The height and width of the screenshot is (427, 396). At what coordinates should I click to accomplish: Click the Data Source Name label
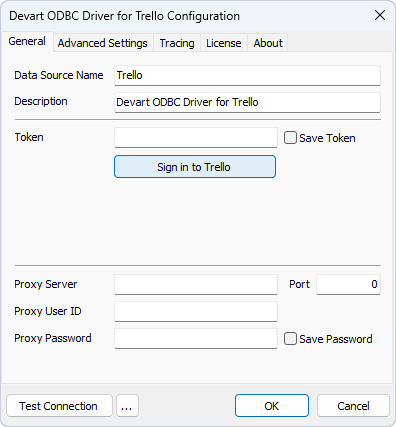[59, 75]
